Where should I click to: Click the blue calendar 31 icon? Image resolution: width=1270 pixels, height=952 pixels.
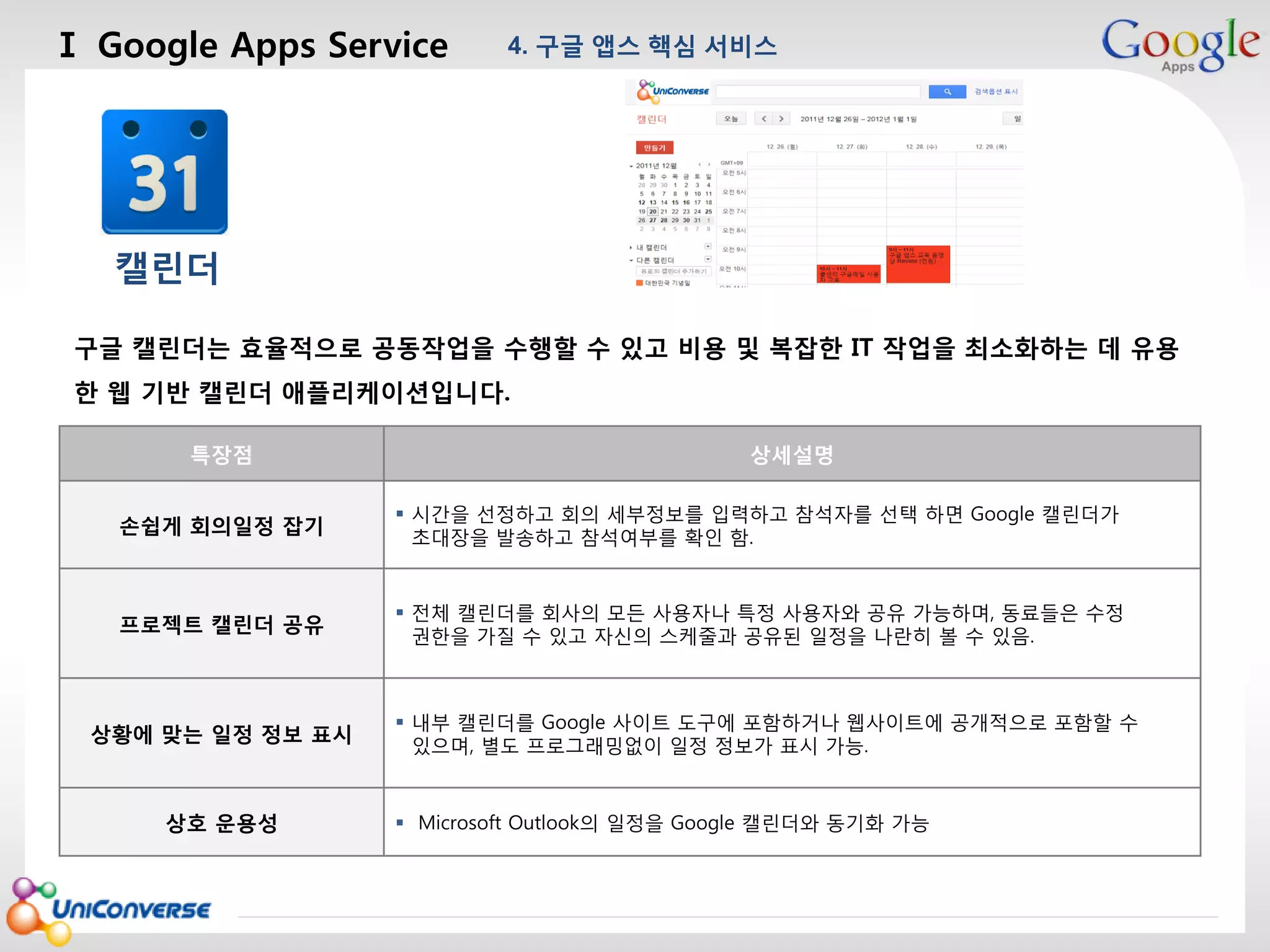164,172
